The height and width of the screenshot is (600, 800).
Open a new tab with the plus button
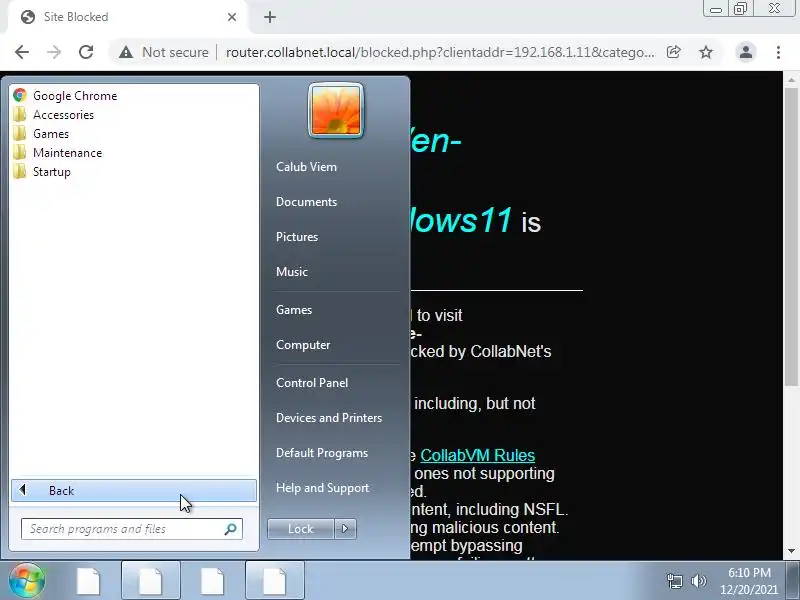click(270, 17)
